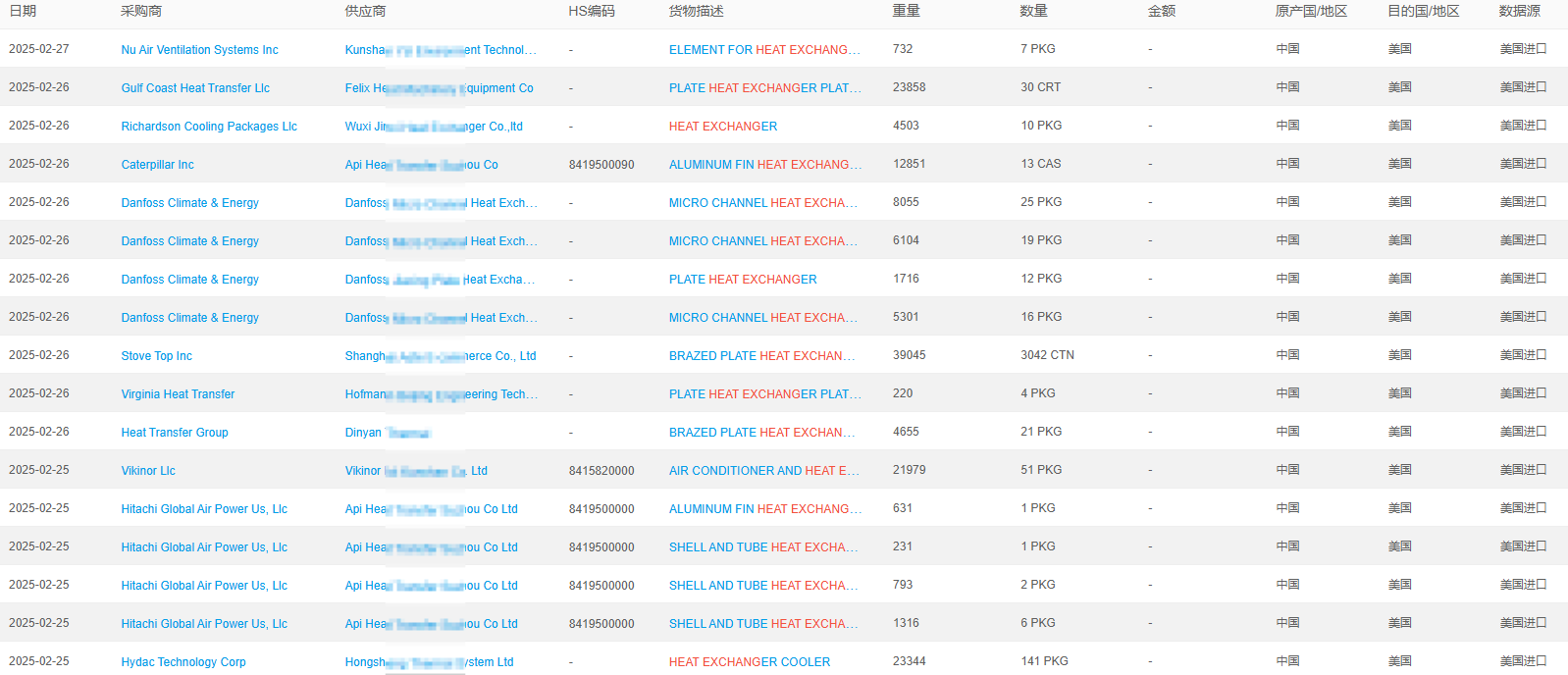Open the ELEMENT FOR HEAT EXCHANG… description link
Viewport: 1568px width, 675px height.
pyautogui.click(x=764, y=50)
